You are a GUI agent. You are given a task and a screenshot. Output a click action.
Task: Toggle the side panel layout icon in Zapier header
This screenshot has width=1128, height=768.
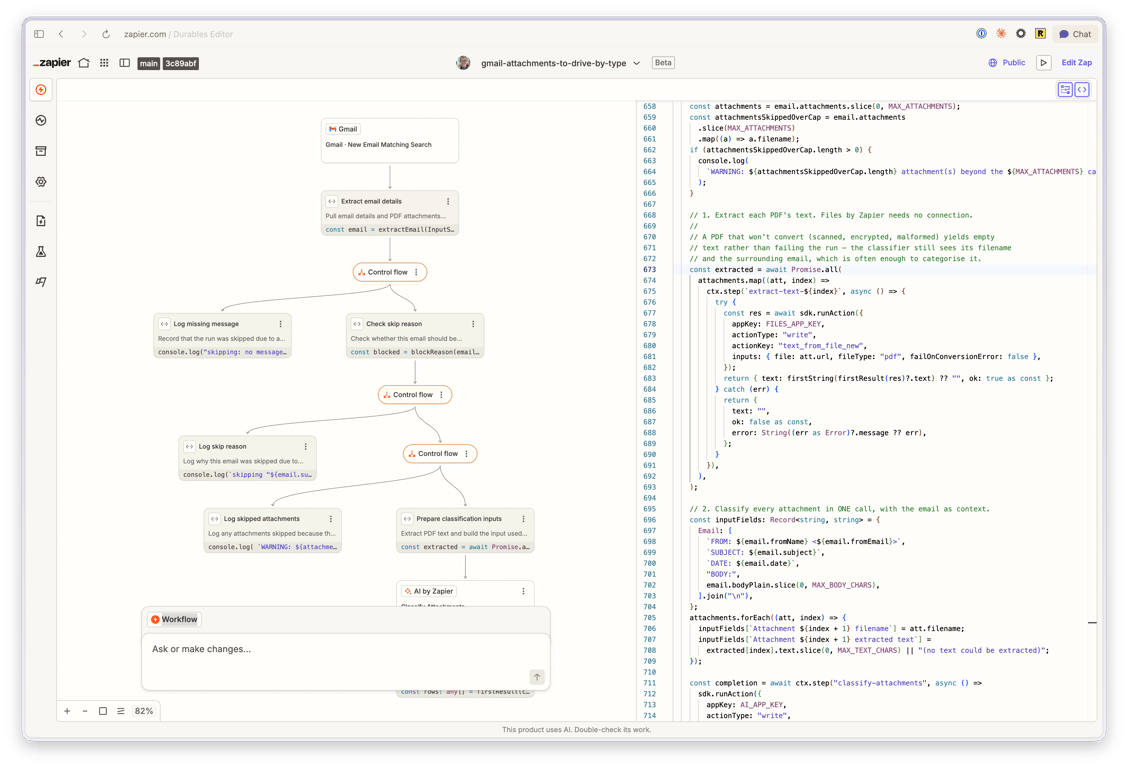pos(124,63)
